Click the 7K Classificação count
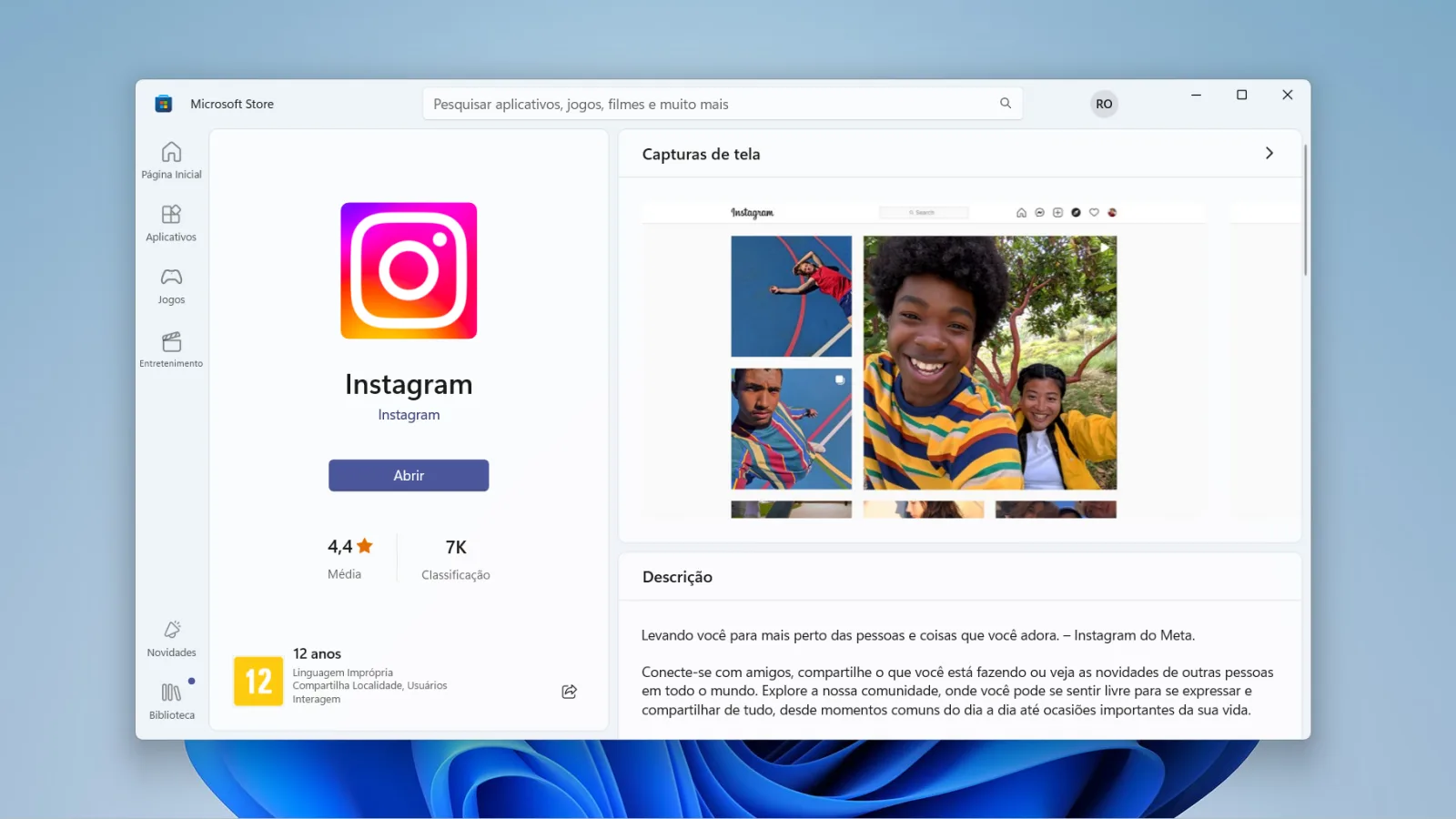The image size is (1456, 819). click(456, 559)
